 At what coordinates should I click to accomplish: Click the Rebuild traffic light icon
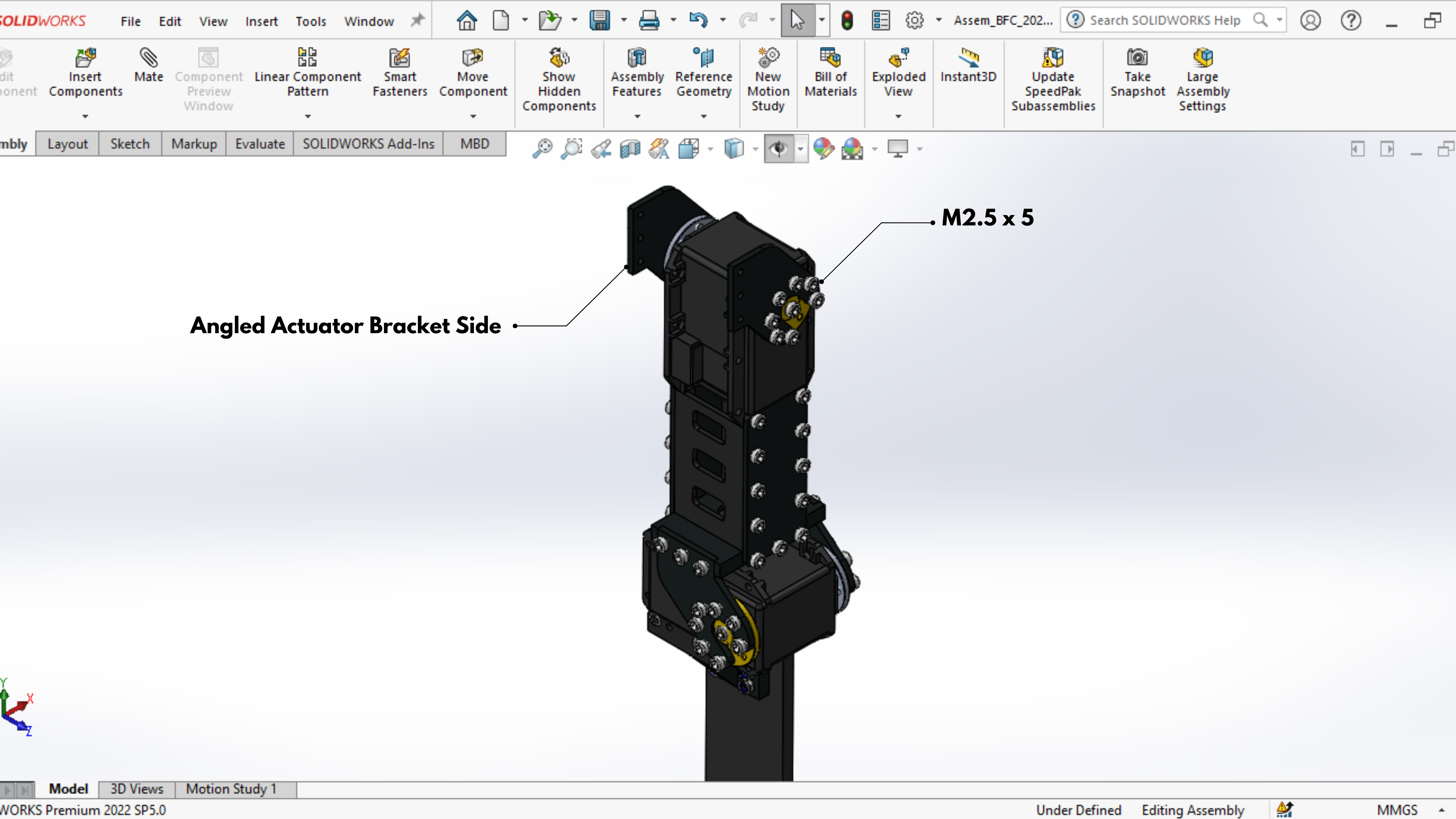847,21
